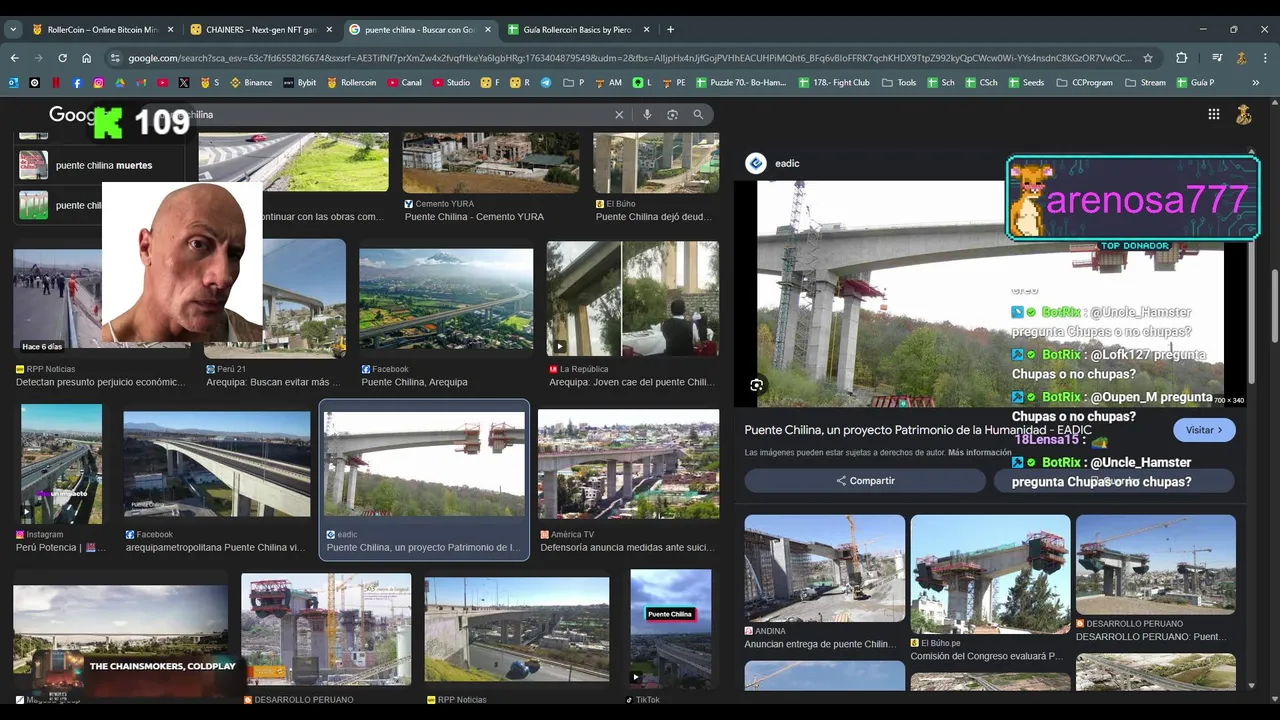The image size is (1280, 720).
Task: Open the Seeds spreadsheet bookmark
Action: click(x=1026, y=83)
